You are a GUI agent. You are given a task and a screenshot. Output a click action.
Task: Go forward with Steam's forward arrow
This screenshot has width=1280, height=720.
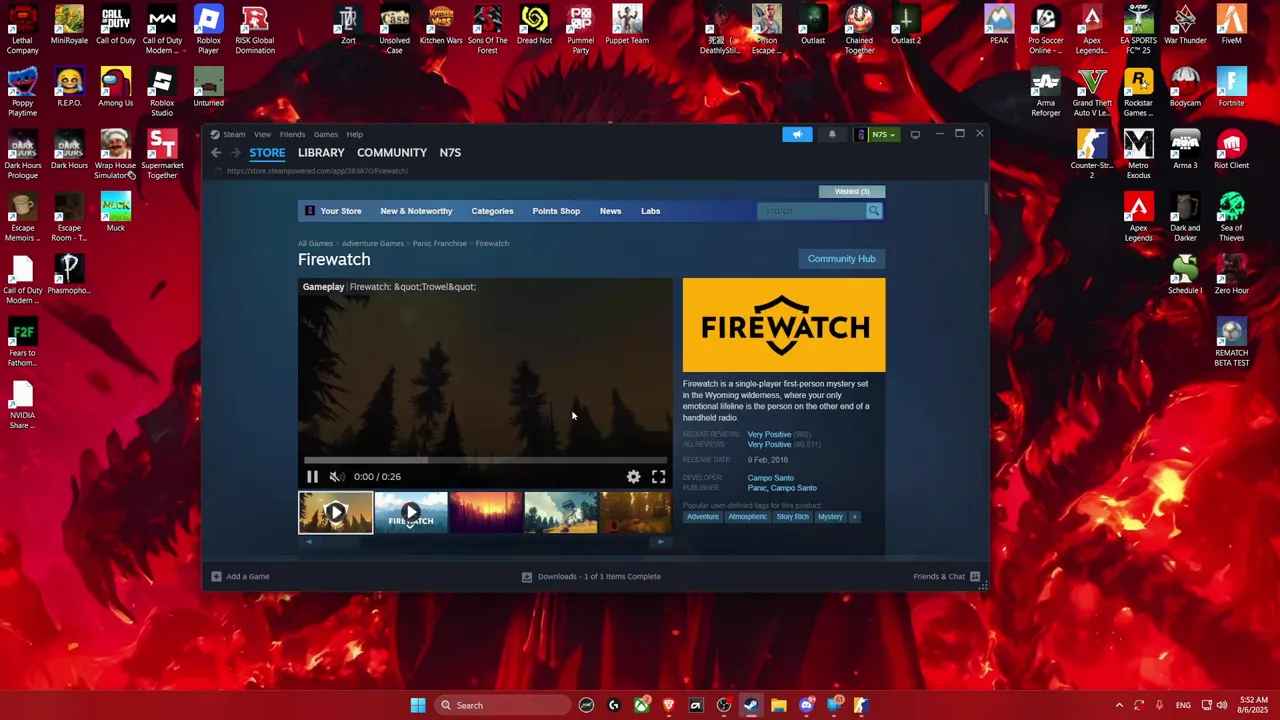(236, 153)
